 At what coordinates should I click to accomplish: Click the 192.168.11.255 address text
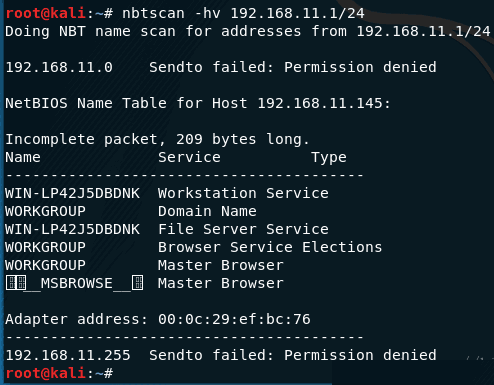pos(68,355)
